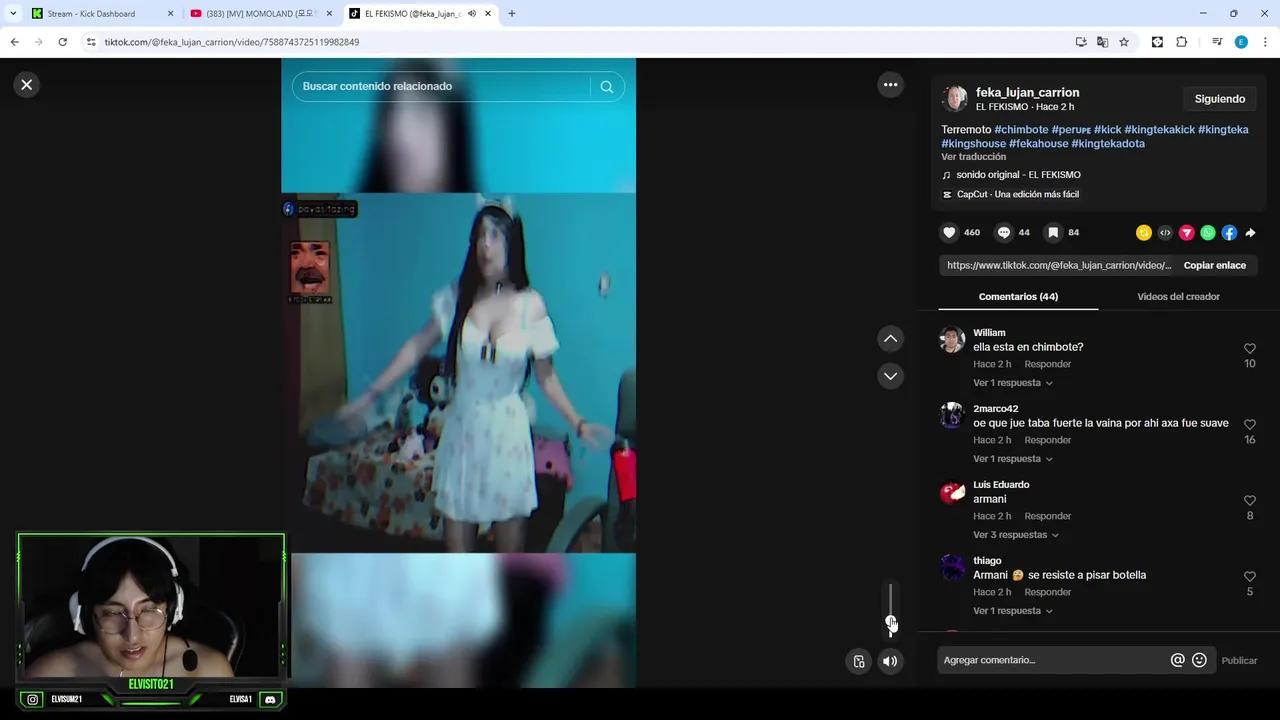The image size is (1280, 720).
Task: Toggle auto-scroll icon beside volume
Action: click(x=859, y=661)
